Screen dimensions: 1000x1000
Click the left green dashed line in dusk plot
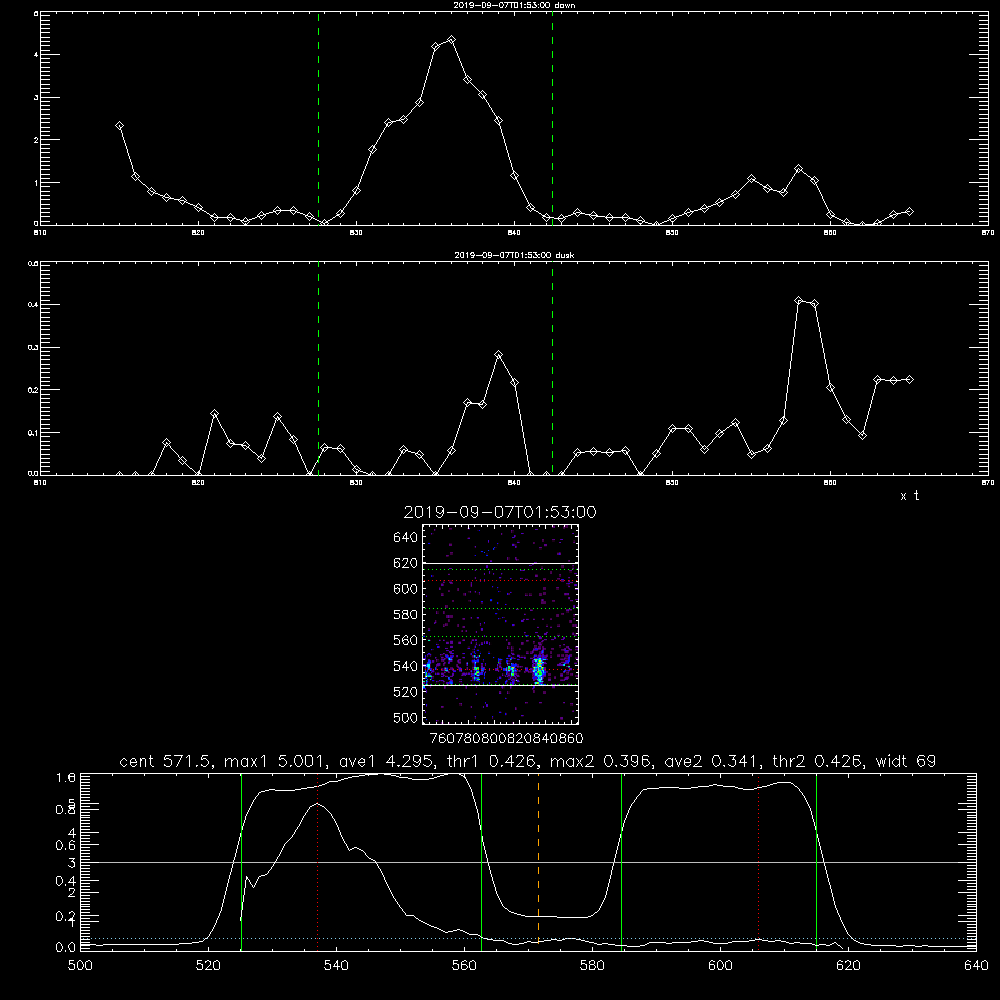tap(318, 368)
